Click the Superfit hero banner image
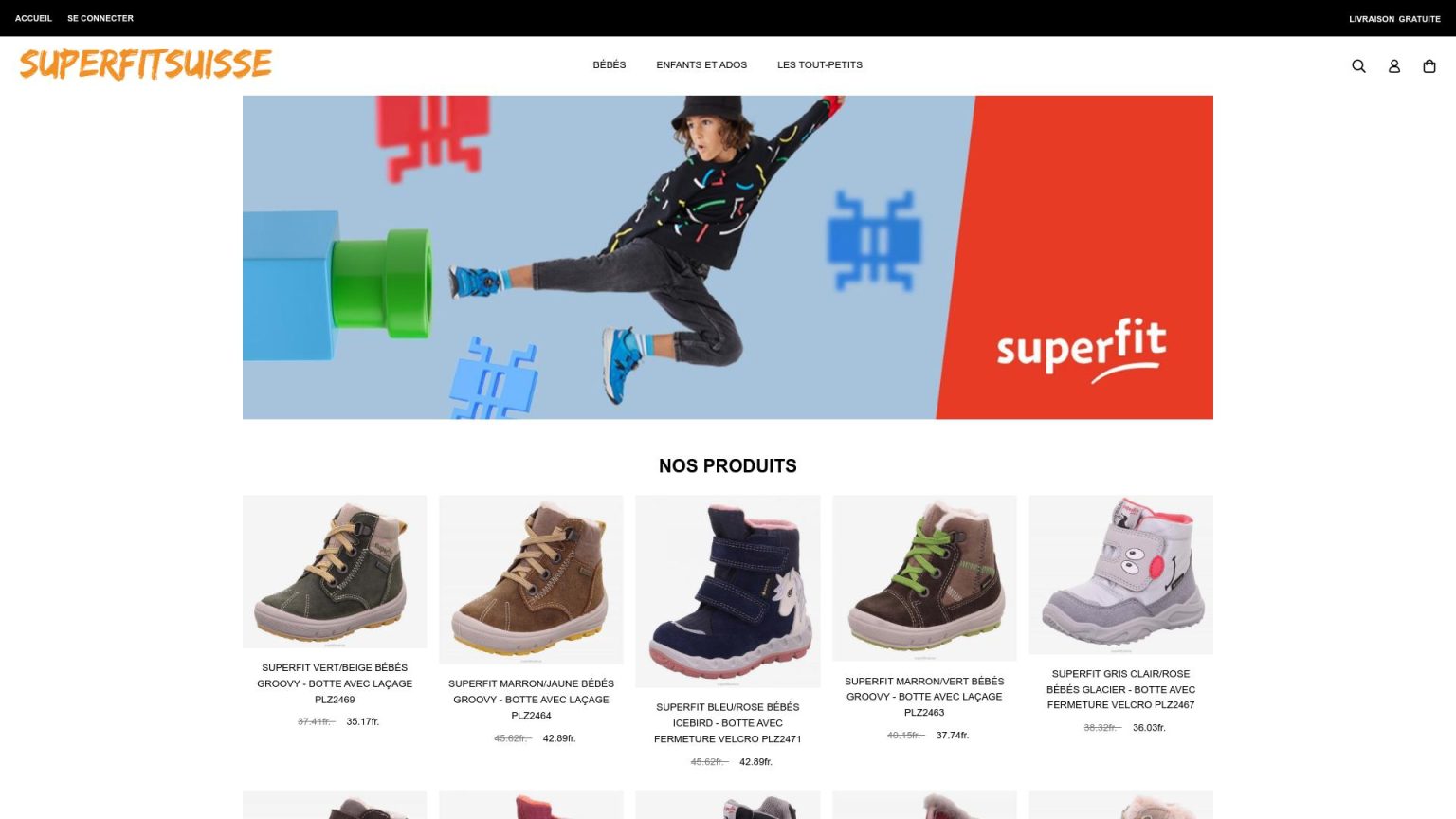Screen dimensions: 1456x819 [728, 257]
